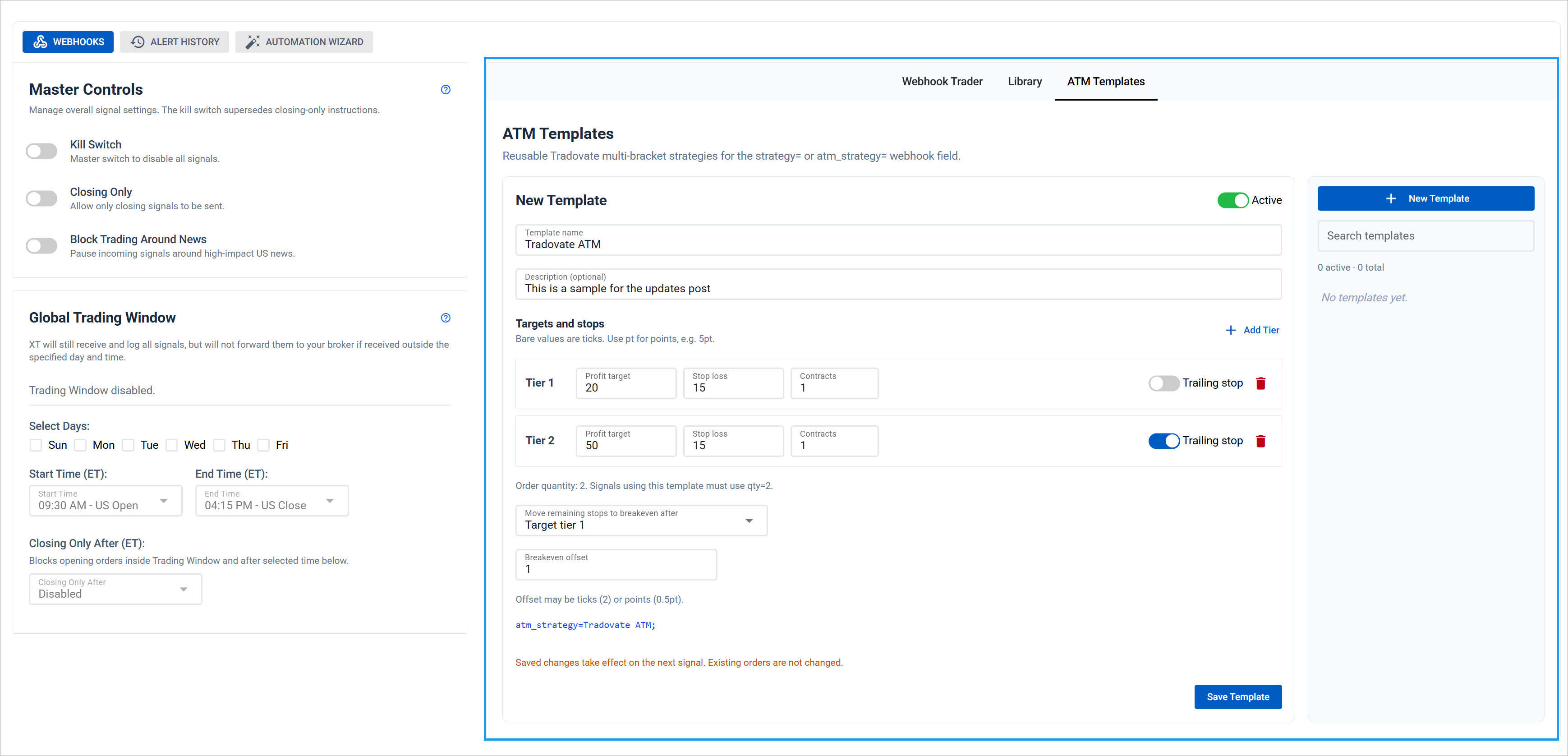Viewport: 1568px width, 756px height.
Task: Enable Closing Only toggle
Action: pyautogui.click(x=41, y=198)
